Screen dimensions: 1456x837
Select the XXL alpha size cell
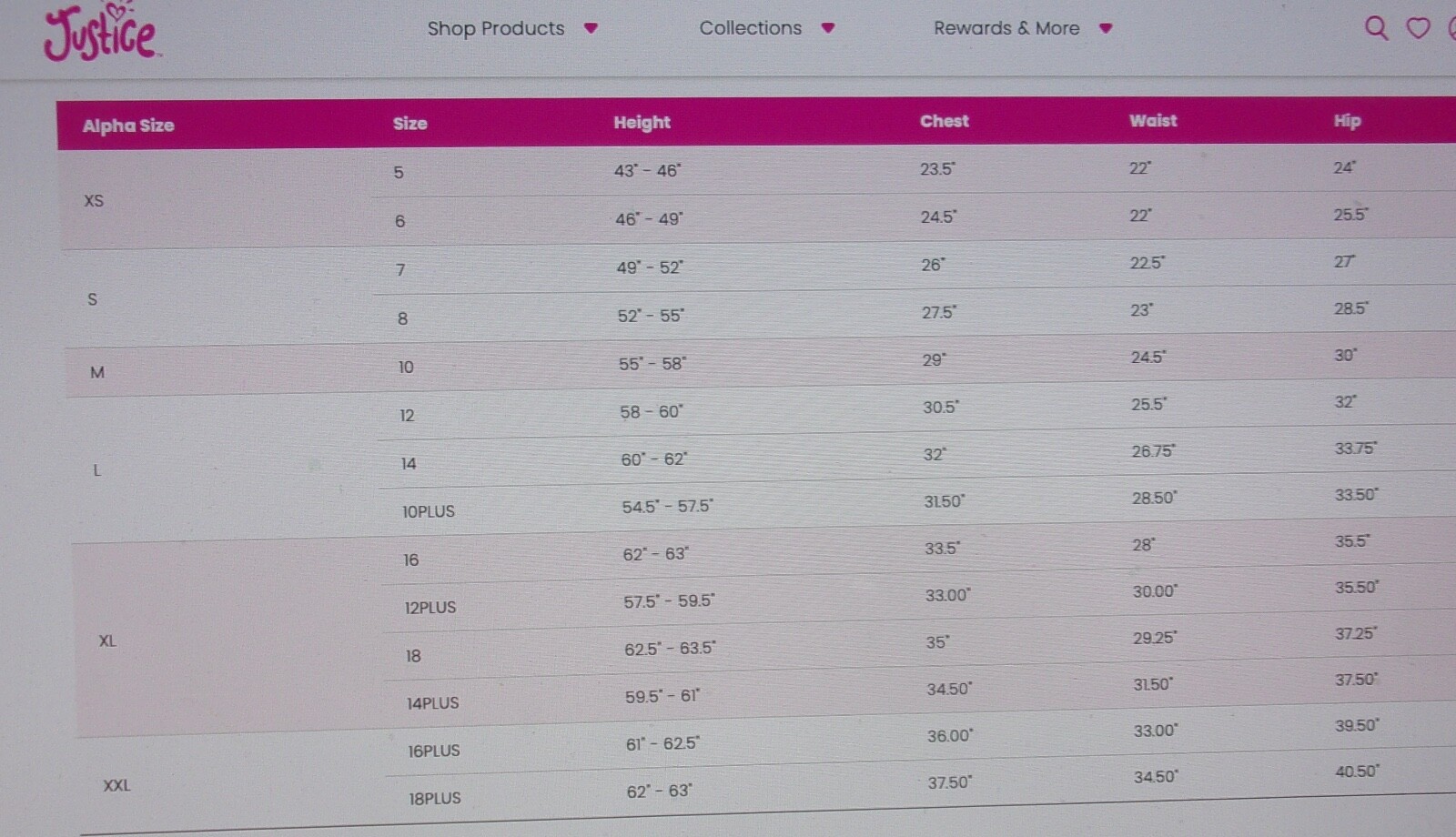click(116, 785)
